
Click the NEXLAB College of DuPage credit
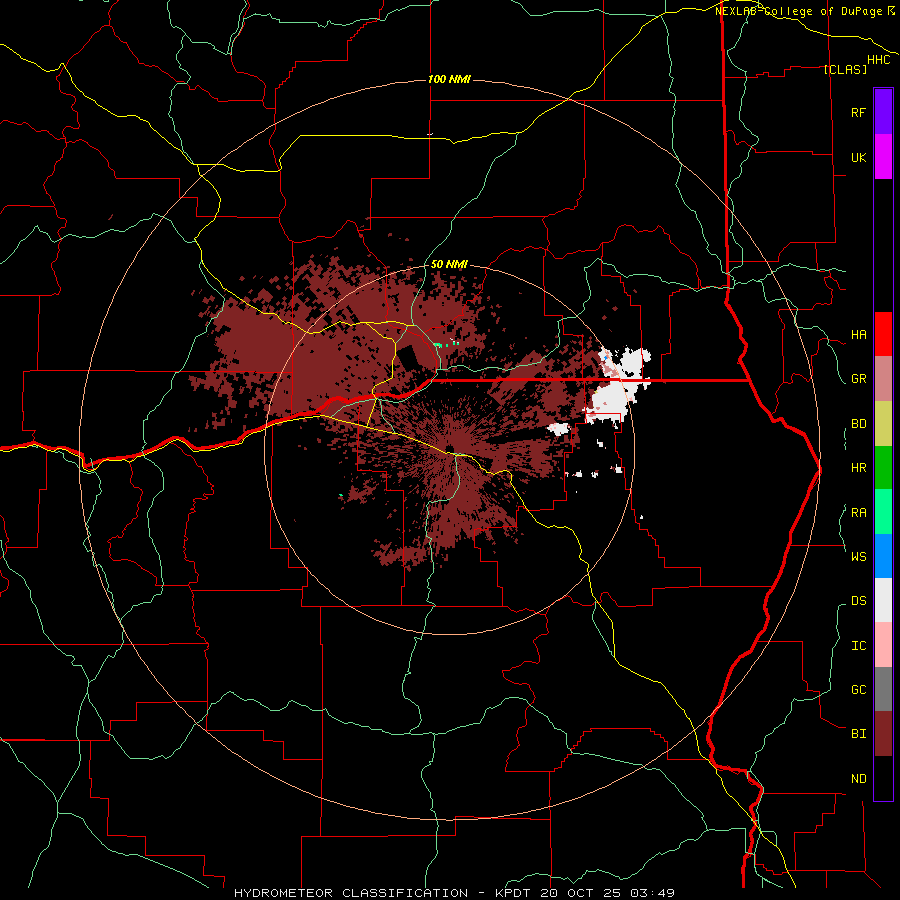tap(805, 11)
